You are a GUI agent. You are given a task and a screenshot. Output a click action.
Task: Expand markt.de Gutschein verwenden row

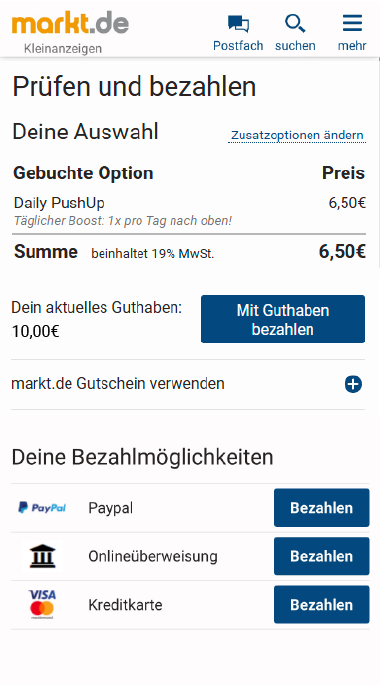188,384
